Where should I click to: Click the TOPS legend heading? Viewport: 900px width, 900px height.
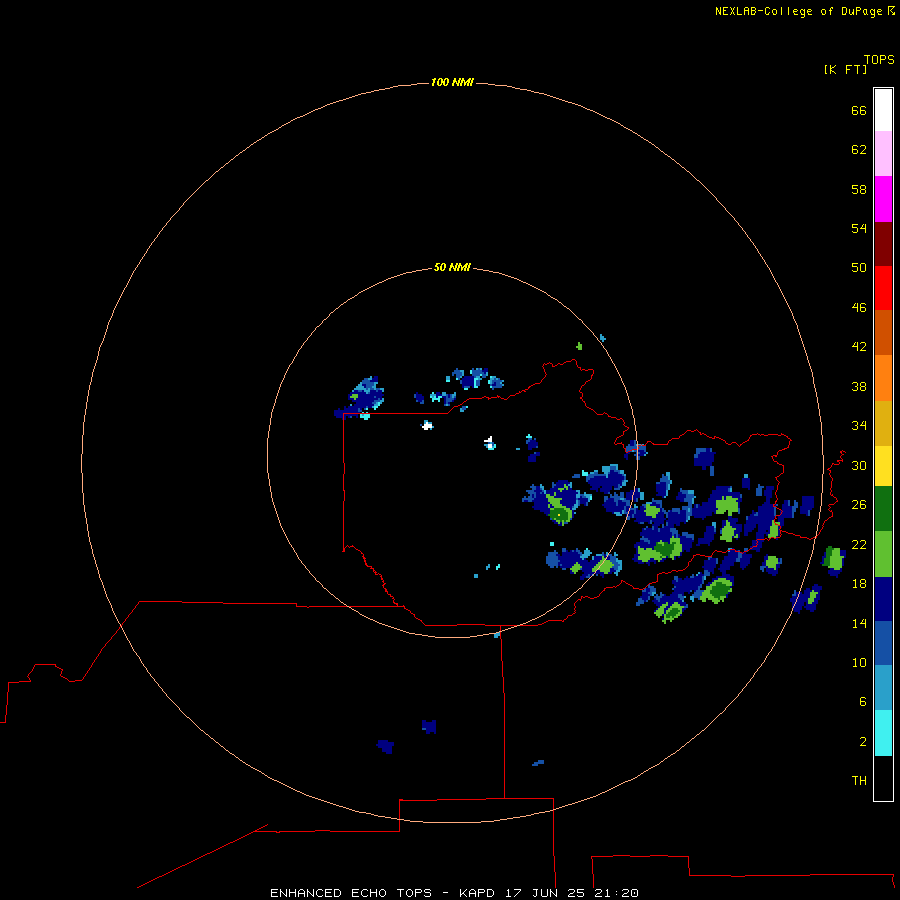coord(879,59)
